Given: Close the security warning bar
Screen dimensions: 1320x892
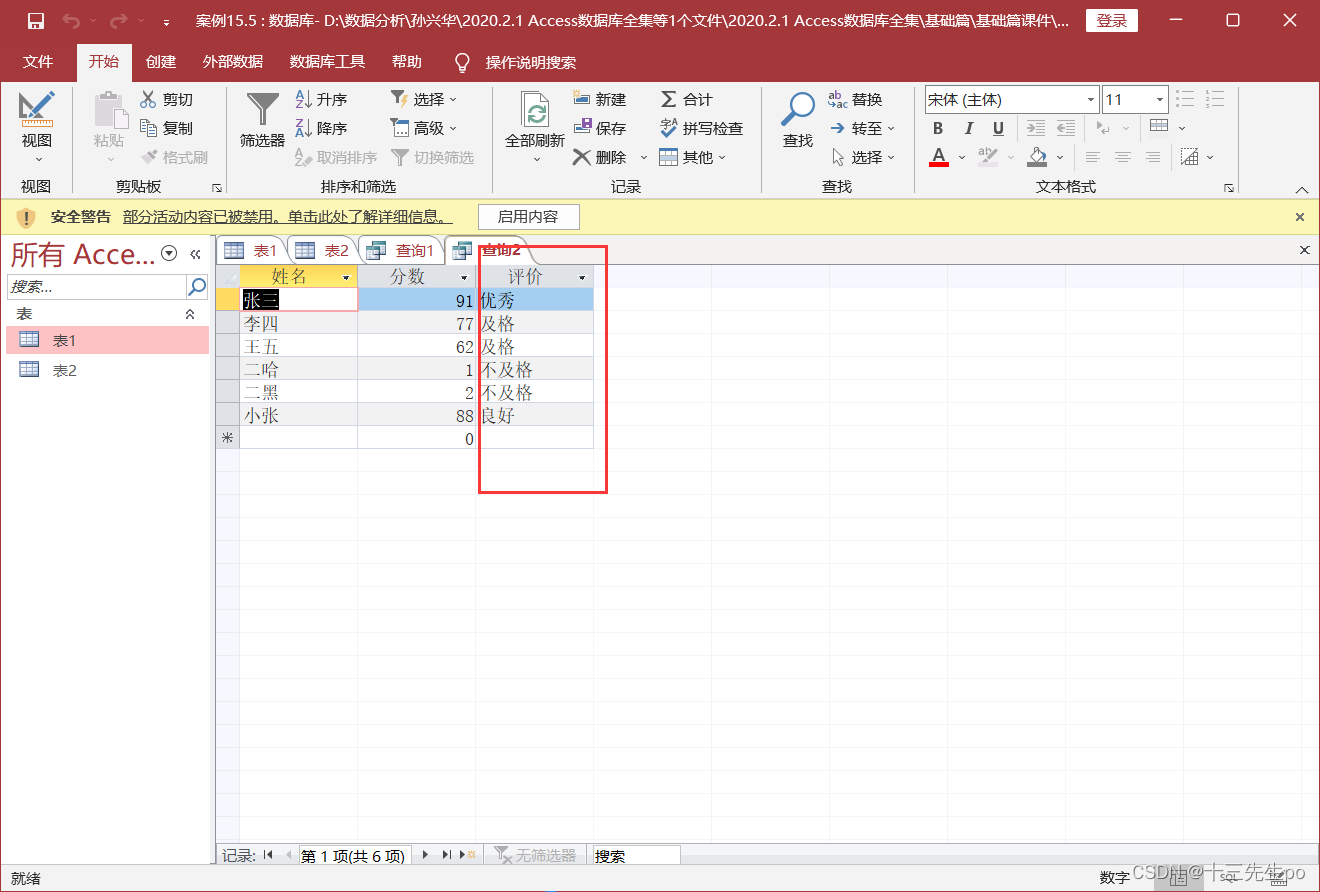Looking at the screenshot, I should pyautogui.click(x=1300, y=217).
